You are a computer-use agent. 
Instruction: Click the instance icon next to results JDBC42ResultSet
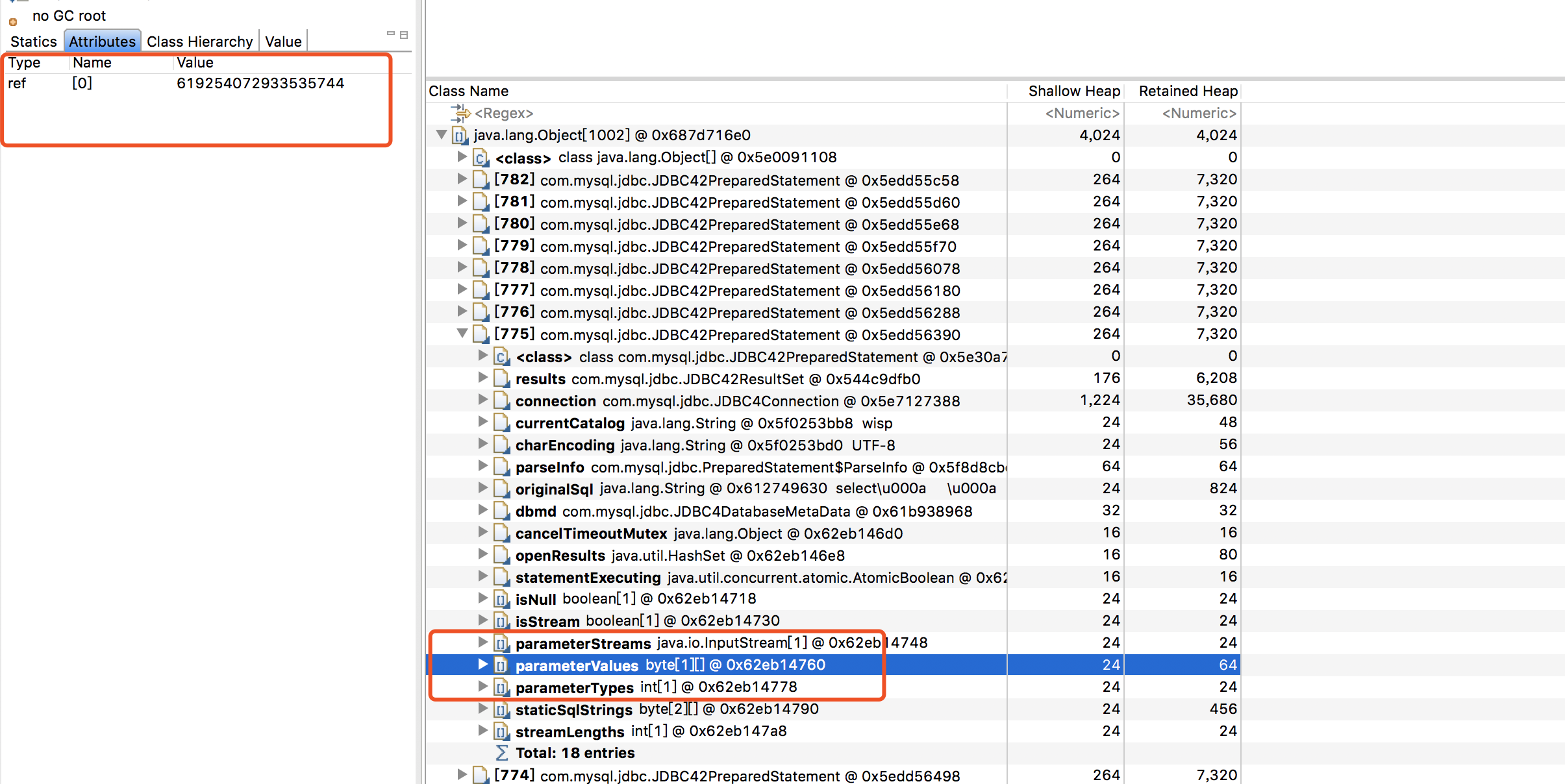click(x=501, y=378)
